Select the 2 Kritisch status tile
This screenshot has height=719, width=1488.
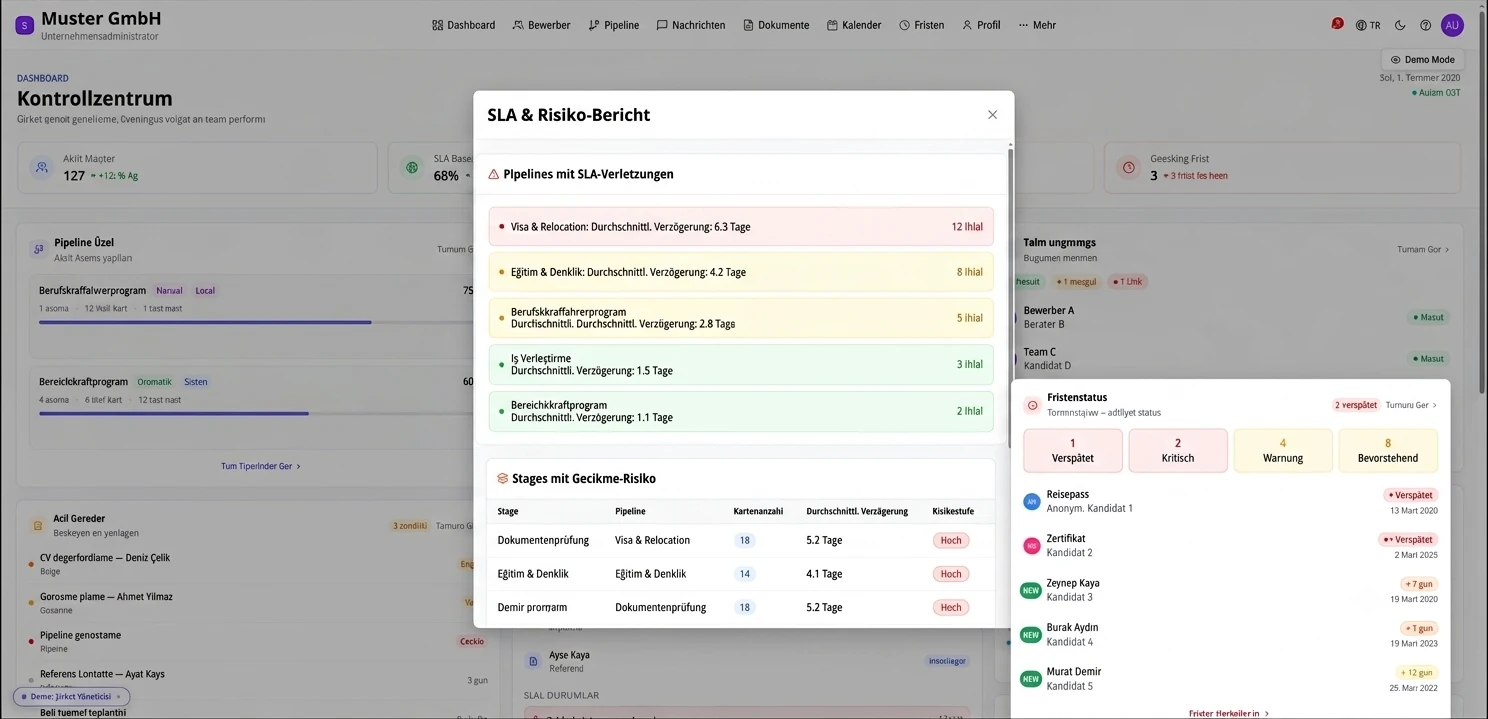tap(1178, 451)
